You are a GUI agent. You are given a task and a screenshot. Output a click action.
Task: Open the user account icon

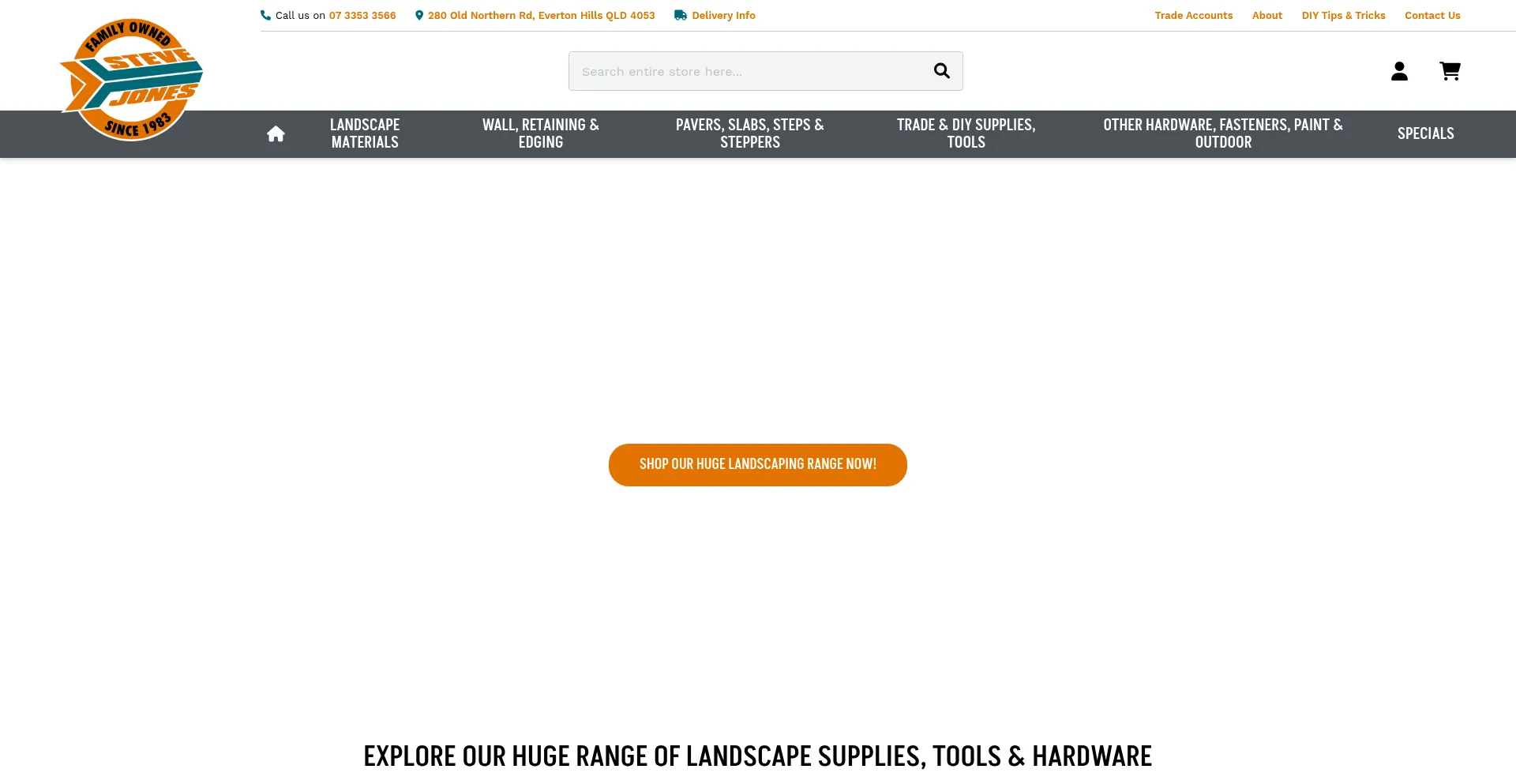[x=1399, y=71]
